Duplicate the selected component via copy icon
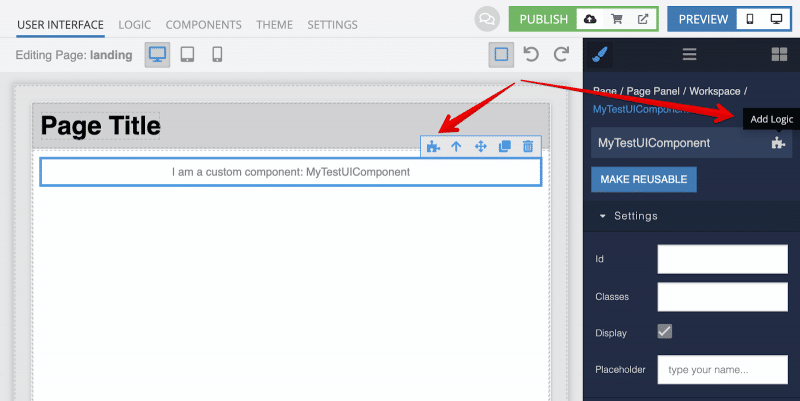800x401 pixels. [x=504, y=147]
